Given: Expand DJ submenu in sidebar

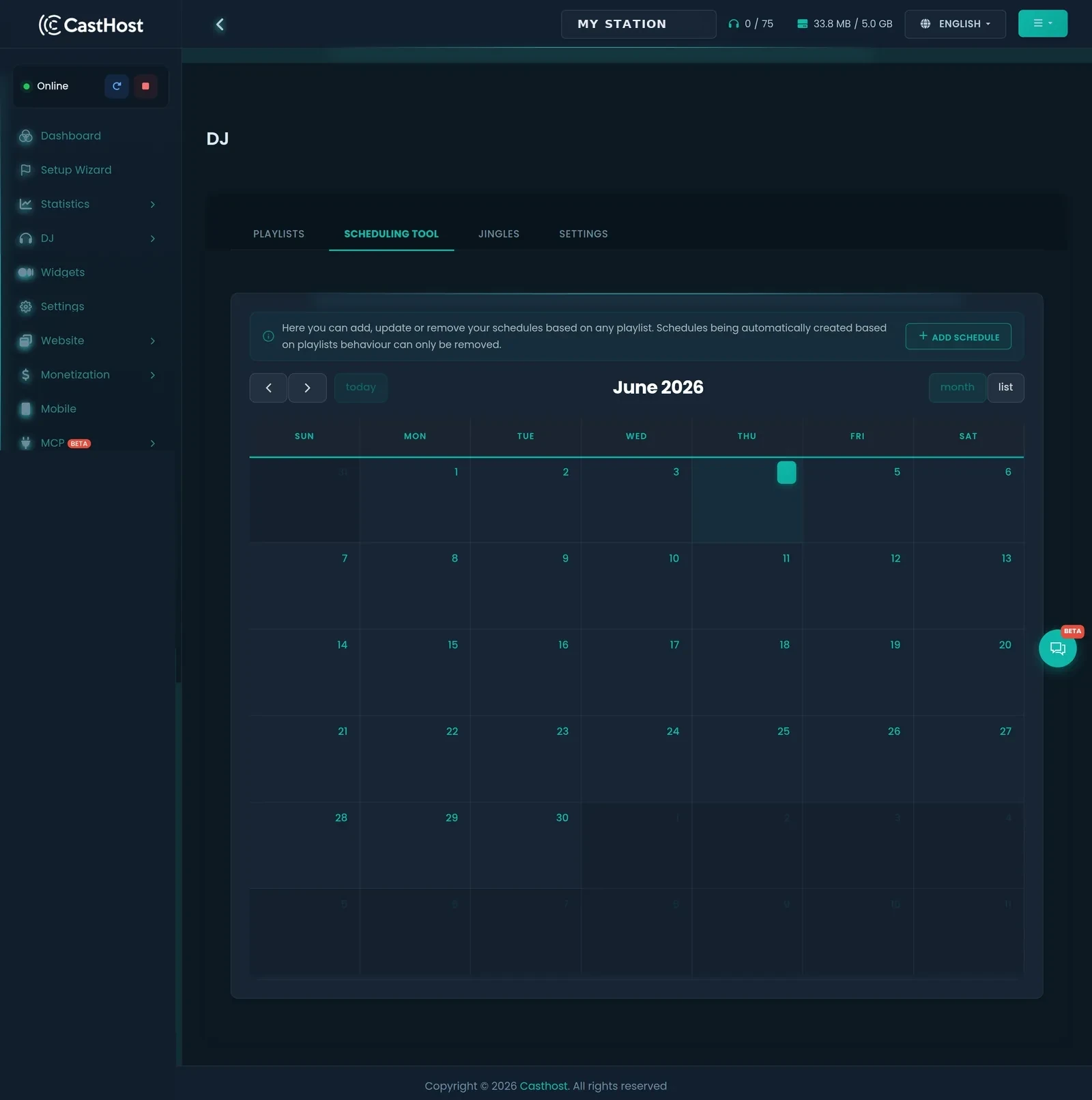Looking at the screenshot, I should (x=152, y=238).
